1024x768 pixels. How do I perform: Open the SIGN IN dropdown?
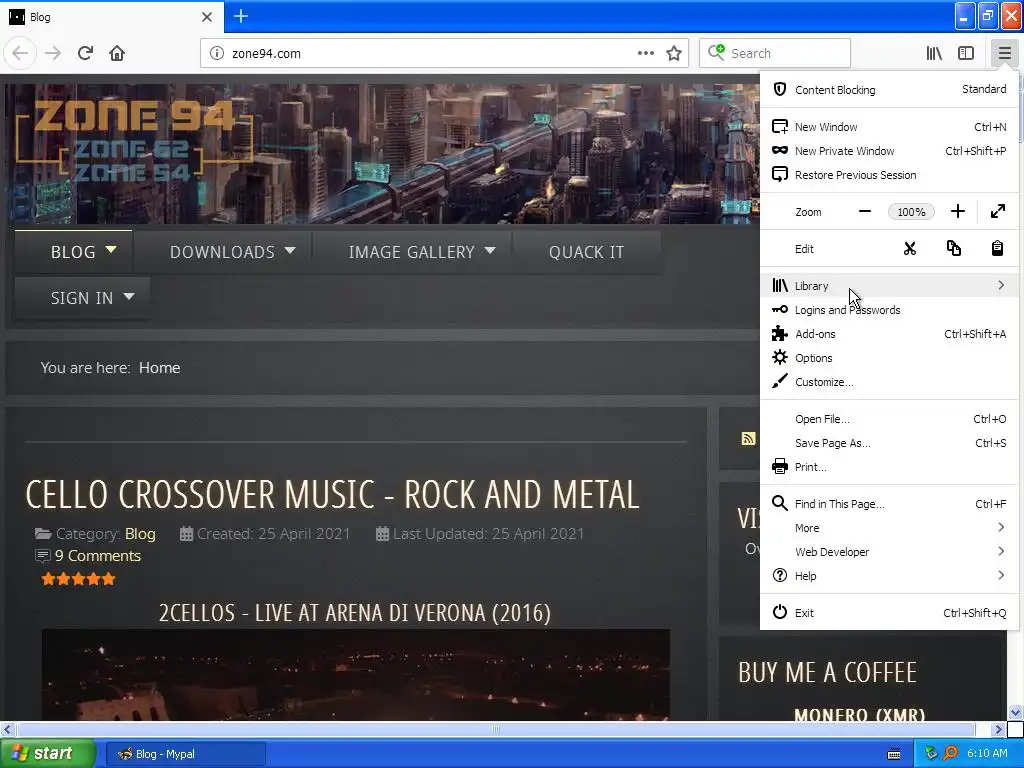click(x=82, y=298)
